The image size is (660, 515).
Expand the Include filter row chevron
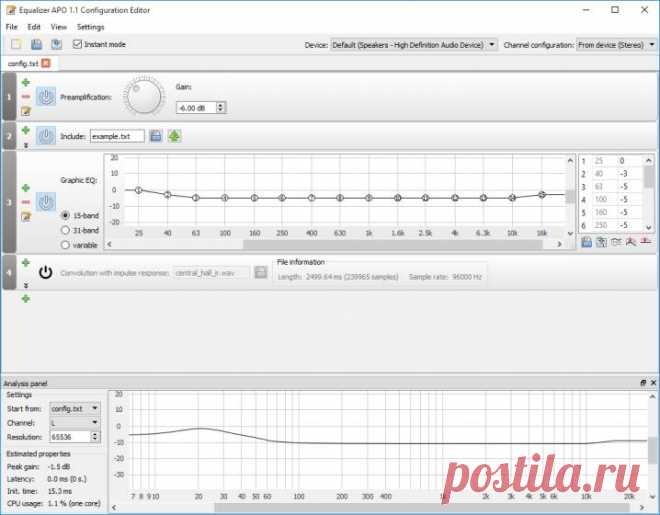tap(26, 145)
